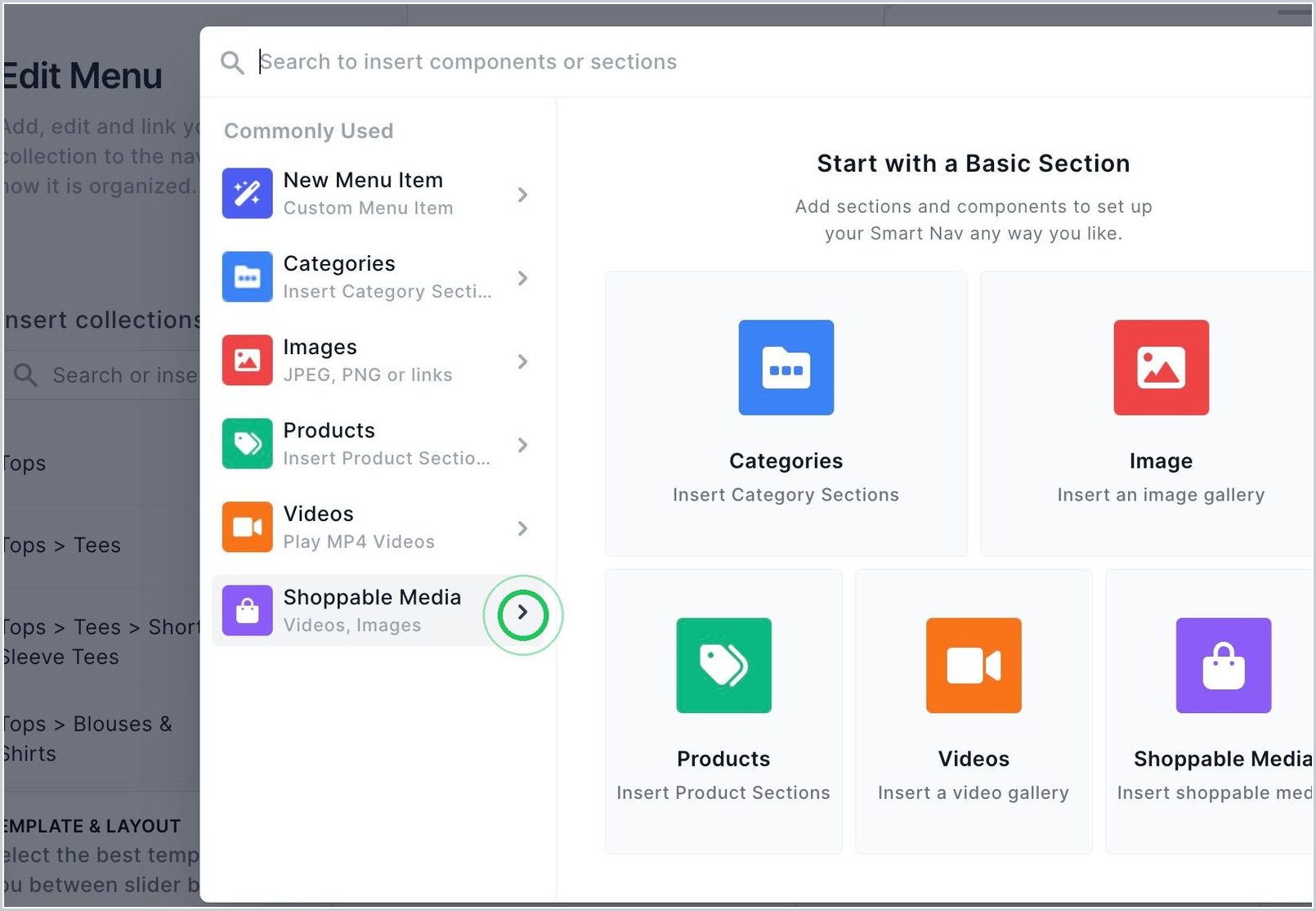Choose the 'Insert a video gallery' card text
1316x911 pixels.
point(974,792)
